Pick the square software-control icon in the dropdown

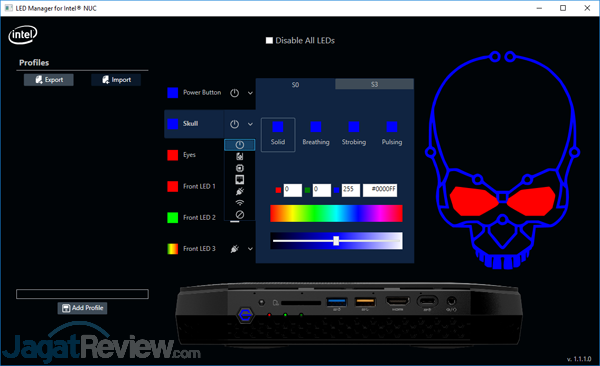point(240,168)
